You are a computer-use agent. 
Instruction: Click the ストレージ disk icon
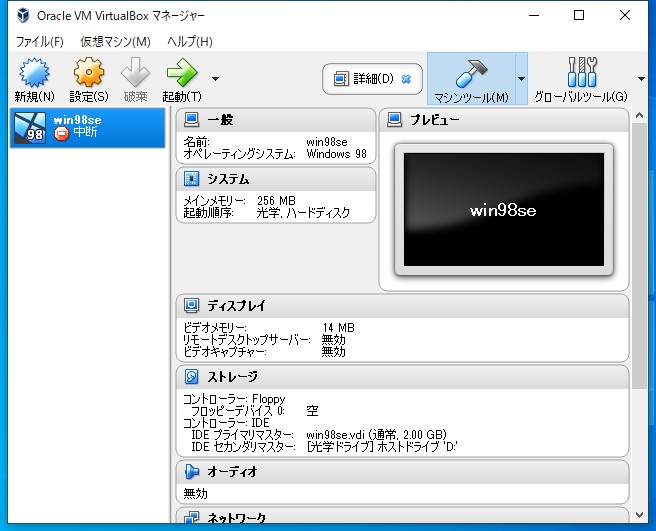click(x=192, y=377)
